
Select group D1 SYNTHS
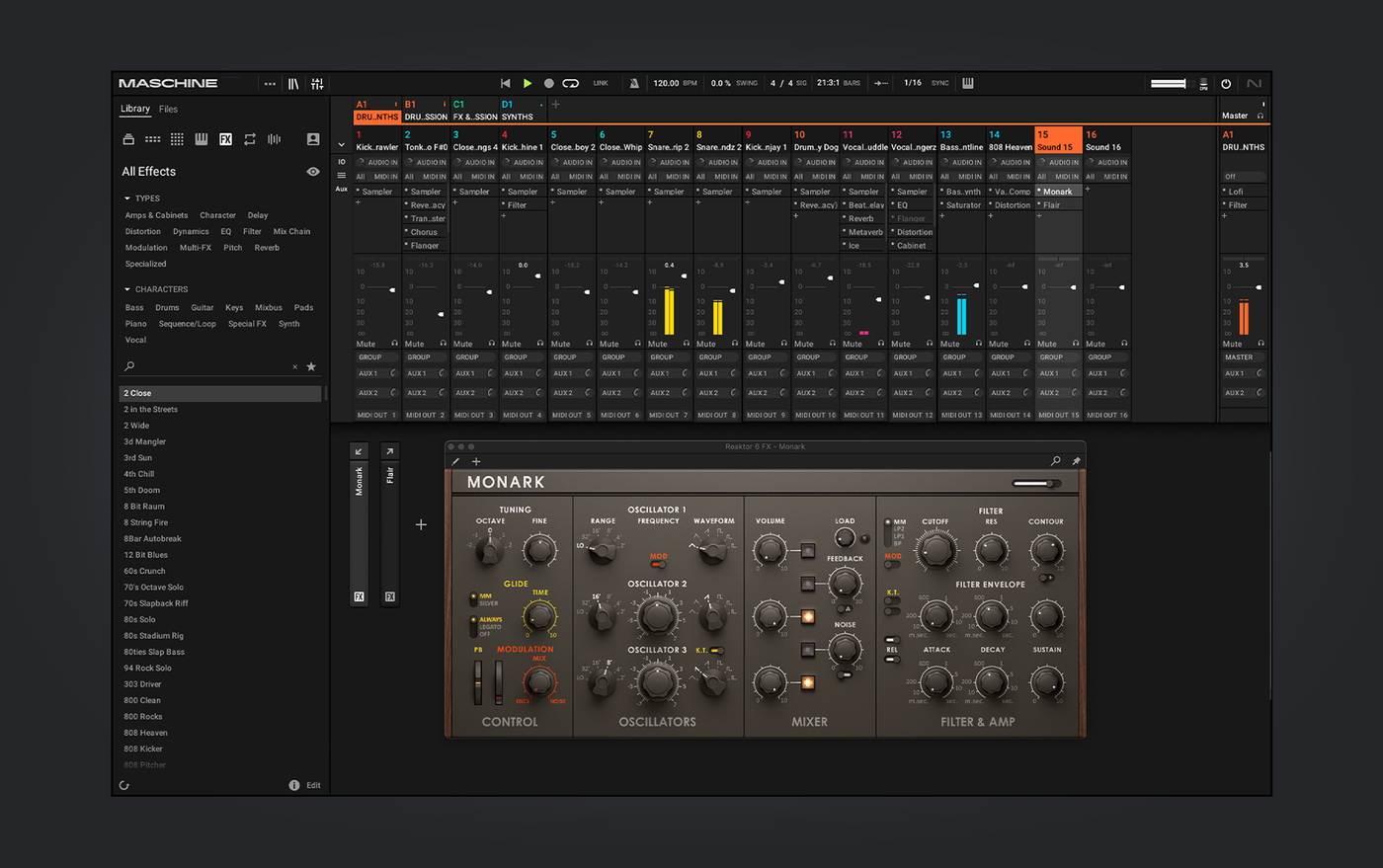coord(523,110)
